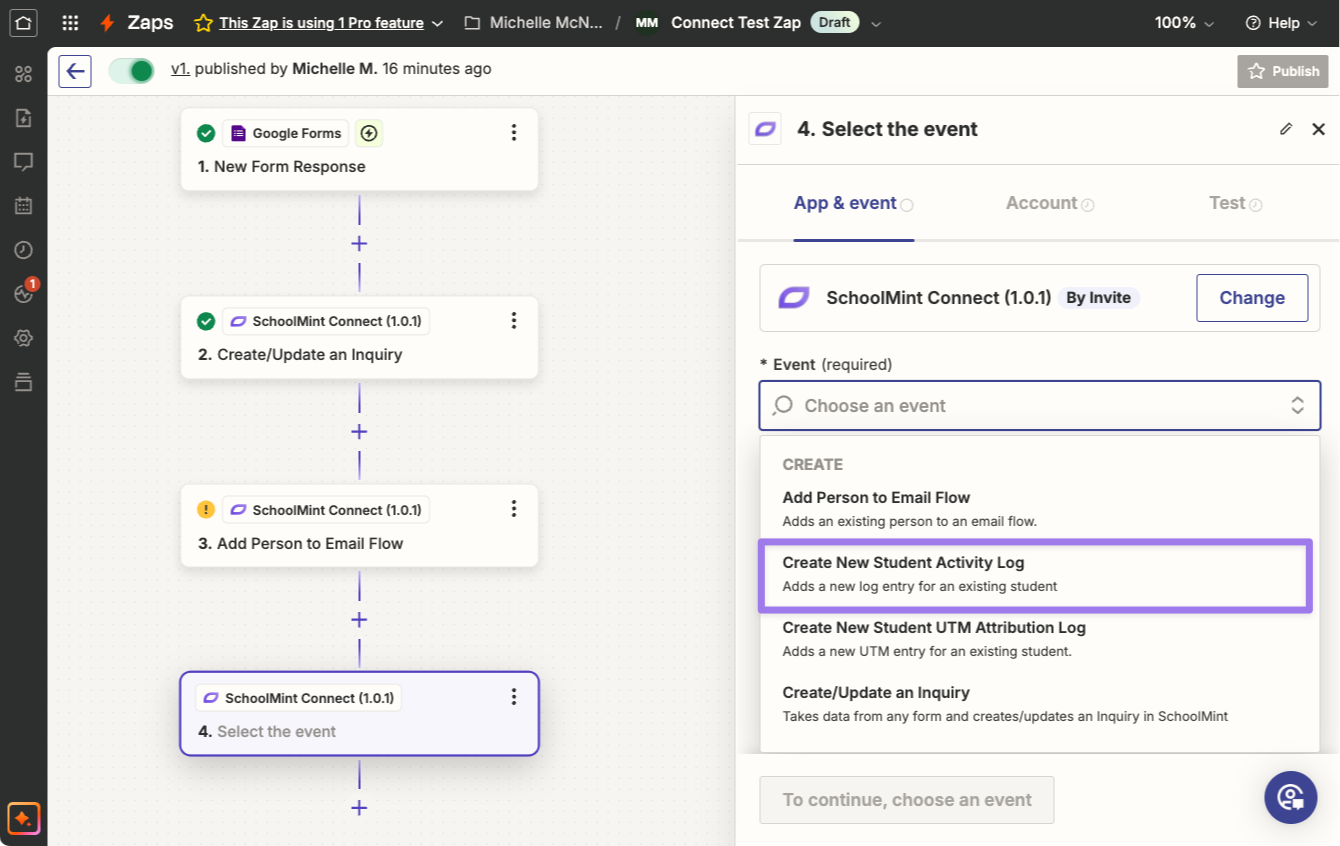Add a step after Add Person to Email Flow

[x=359, y=620]
